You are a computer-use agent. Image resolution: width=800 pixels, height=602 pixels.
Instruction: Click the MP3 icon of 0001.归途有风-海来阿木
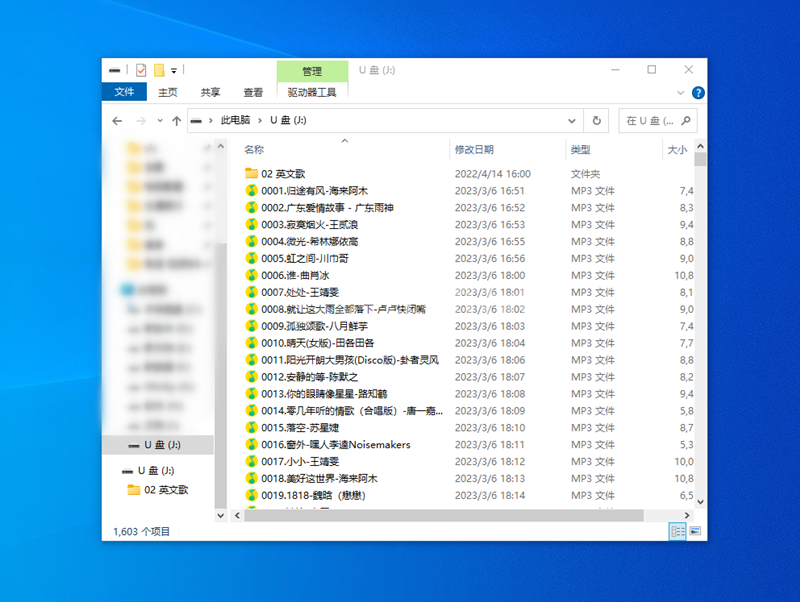251,191
